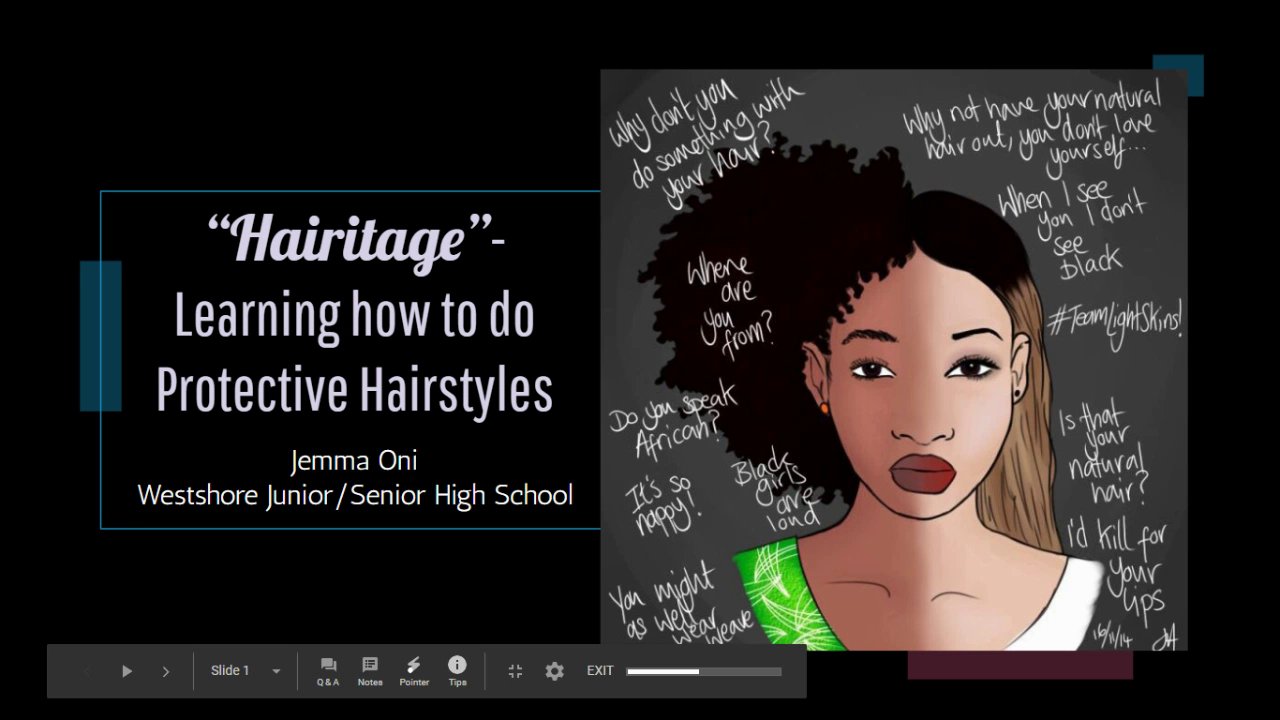Click the slide title "Hairitage"
1280x720 pixels.
[x=349, y=242]
